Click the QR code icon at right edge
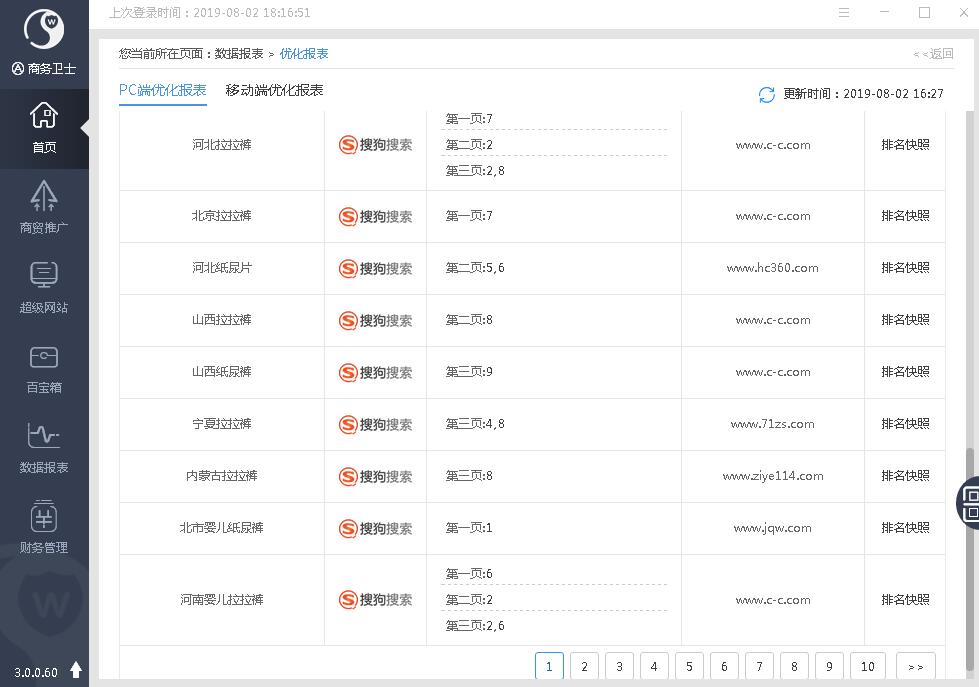The height and width of the screenshot is (687, 979). point(970,502)
